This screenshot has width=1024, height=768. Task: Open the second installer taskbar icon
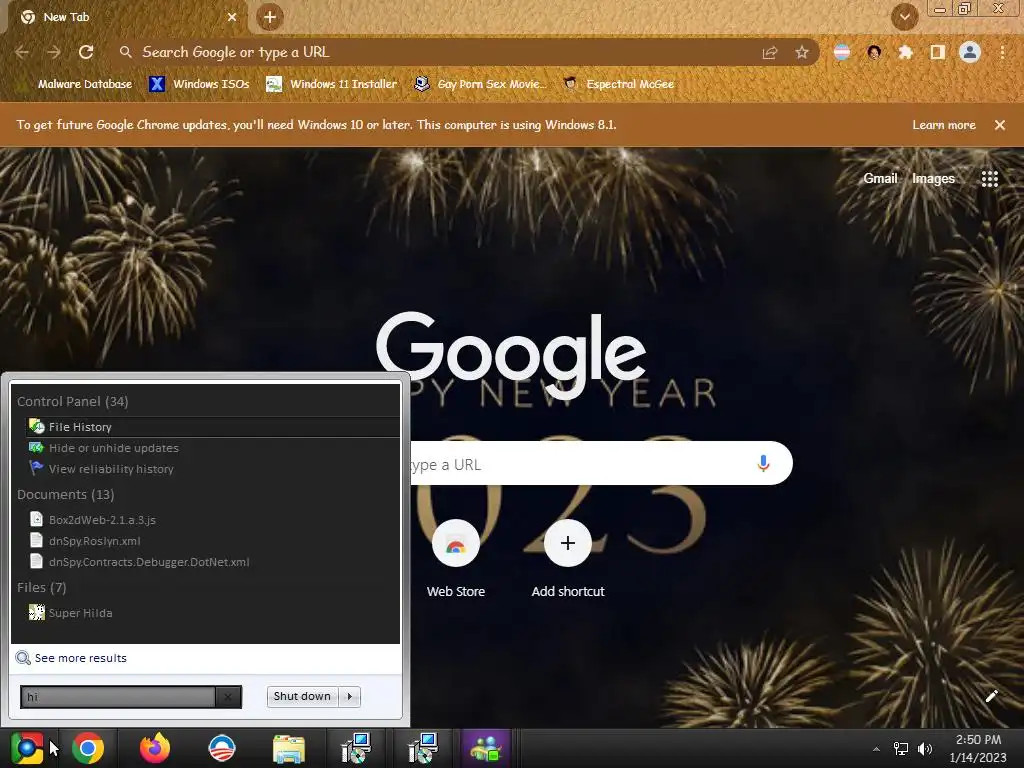423,748
